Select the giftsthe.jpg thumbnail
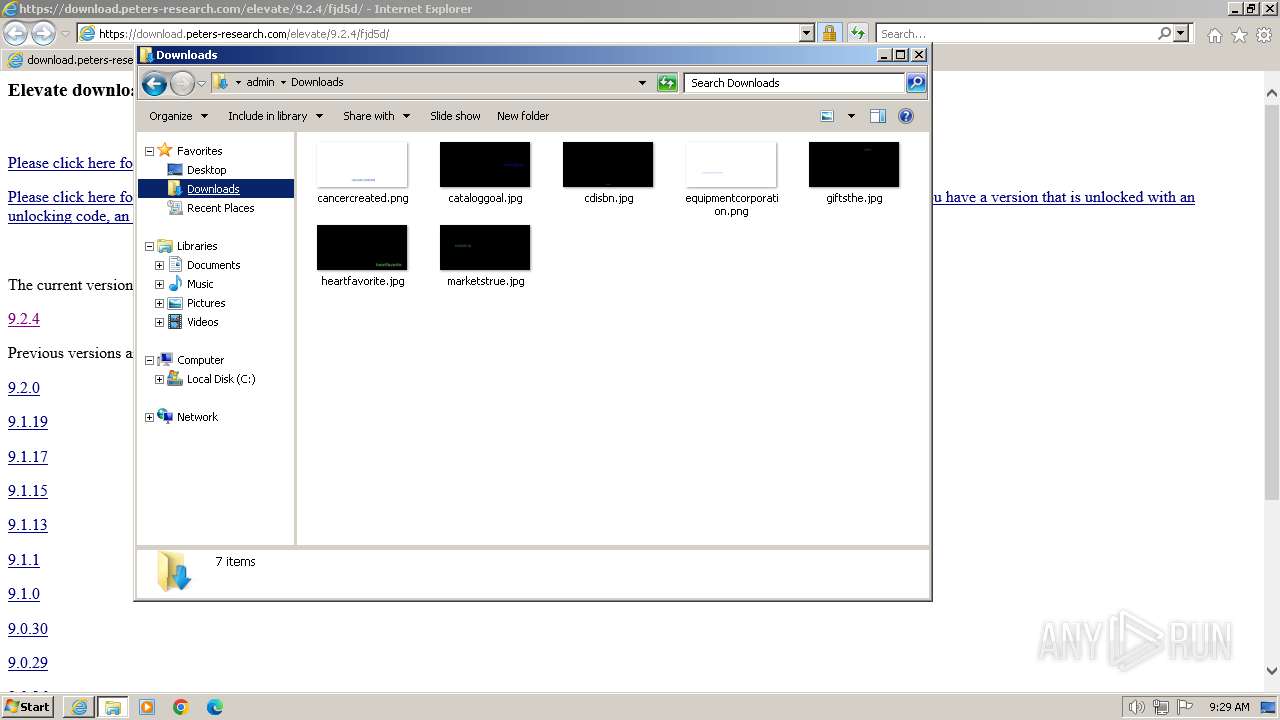Viewport: 1280px width, 720px height. 854,164
